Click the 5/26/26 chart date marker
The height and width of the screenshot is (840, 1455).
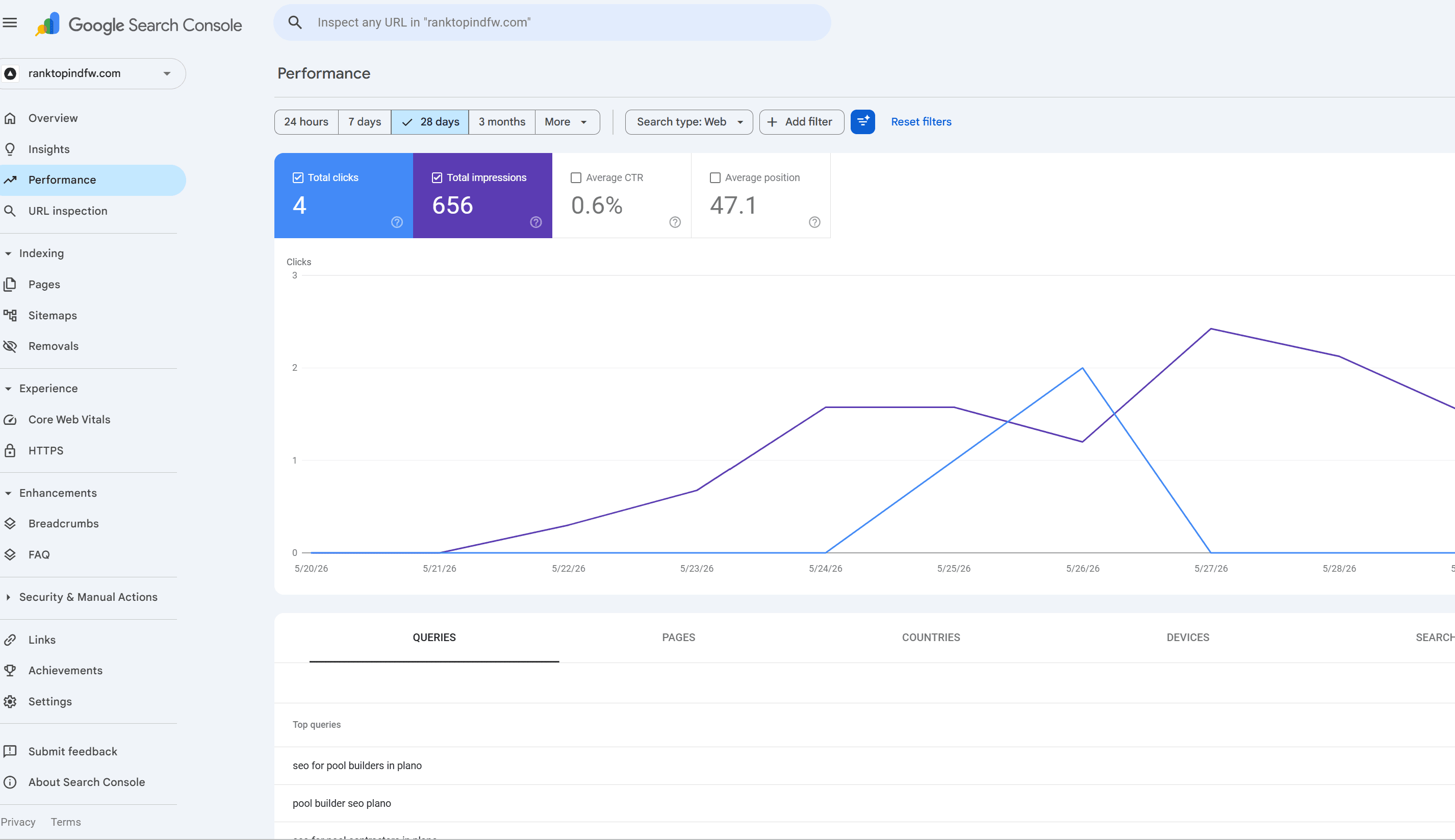(1083, 568)
